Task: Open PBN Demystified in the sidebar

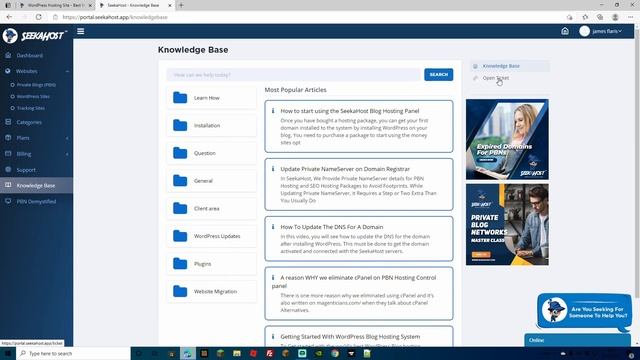Action: pyautogui.click(x=36, y=201)
